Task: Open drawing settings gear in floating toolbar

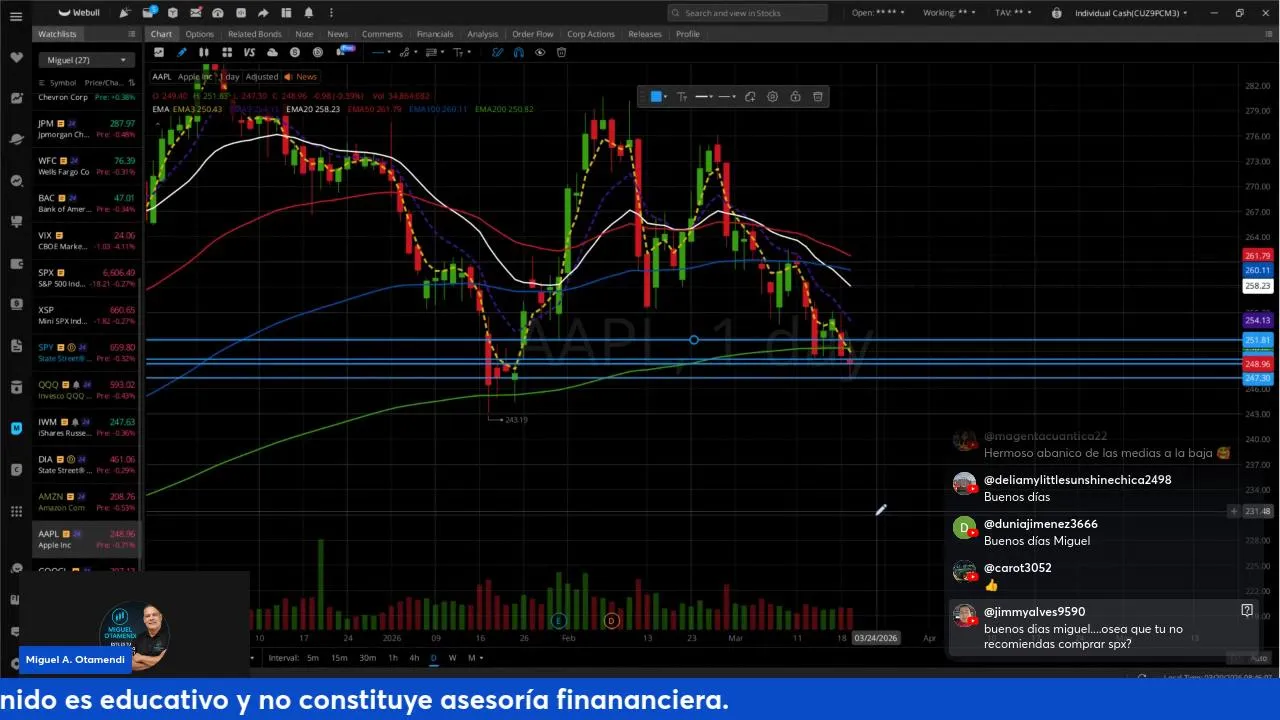Action: pos(772,97)
